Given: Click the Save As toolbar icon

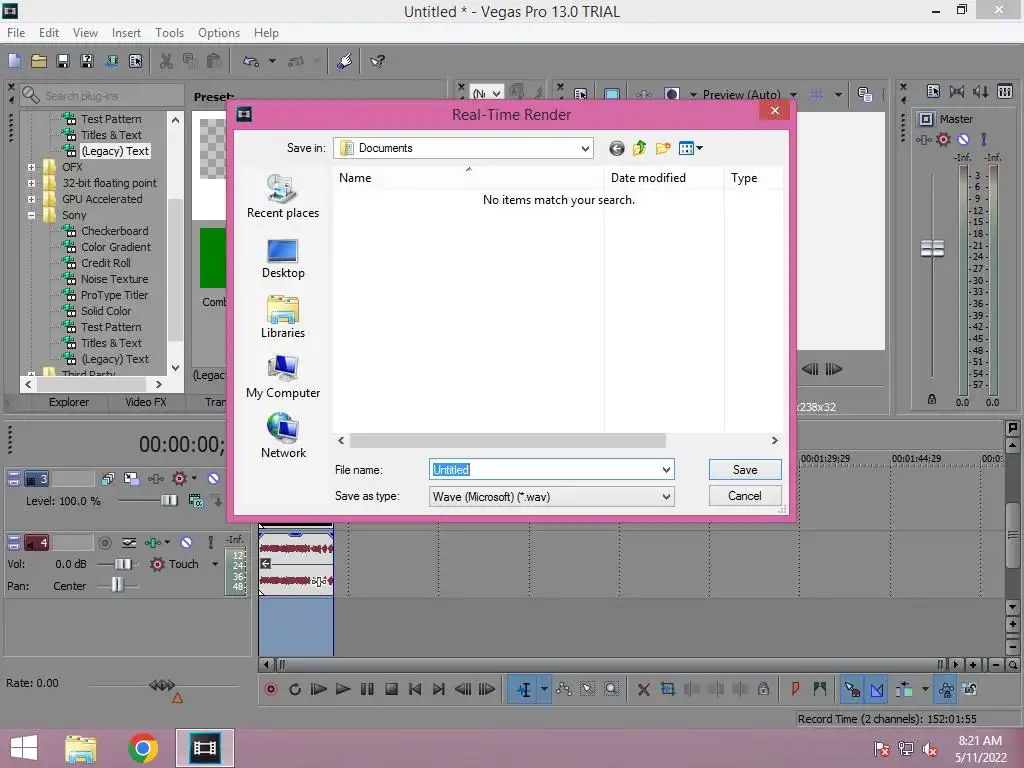Looking at the screenshot, I should (87, 61).
